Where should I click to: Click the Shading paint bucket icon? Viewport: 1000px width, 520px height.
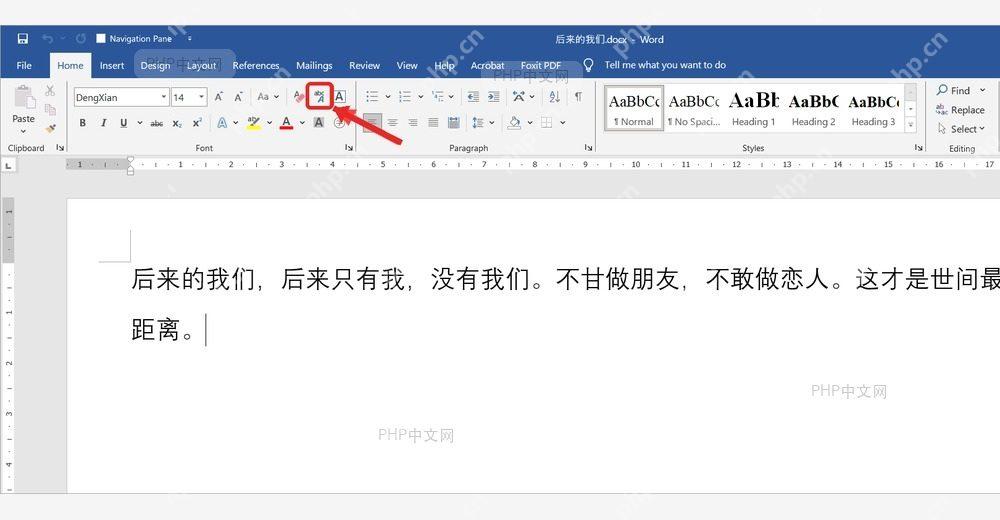click(x=514, y=123)
